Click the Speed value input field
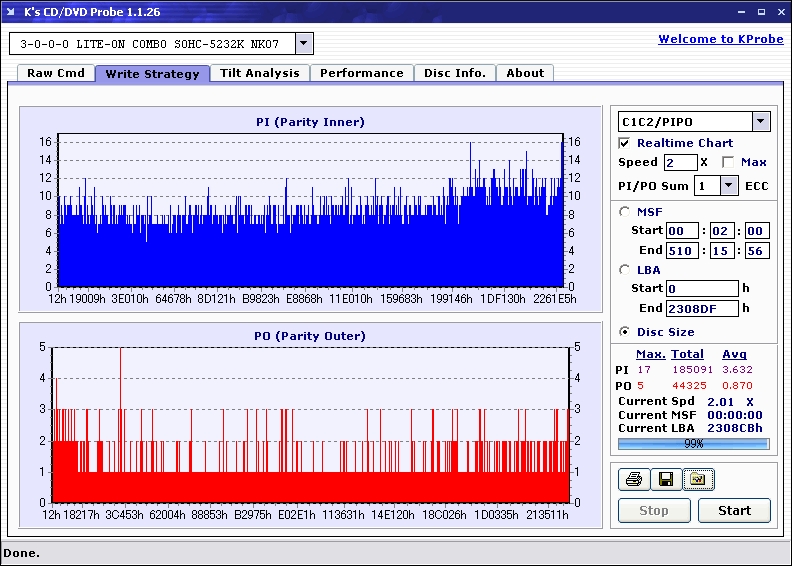Image resolution: width=792 pixels, height=566 pixels. 680,162
